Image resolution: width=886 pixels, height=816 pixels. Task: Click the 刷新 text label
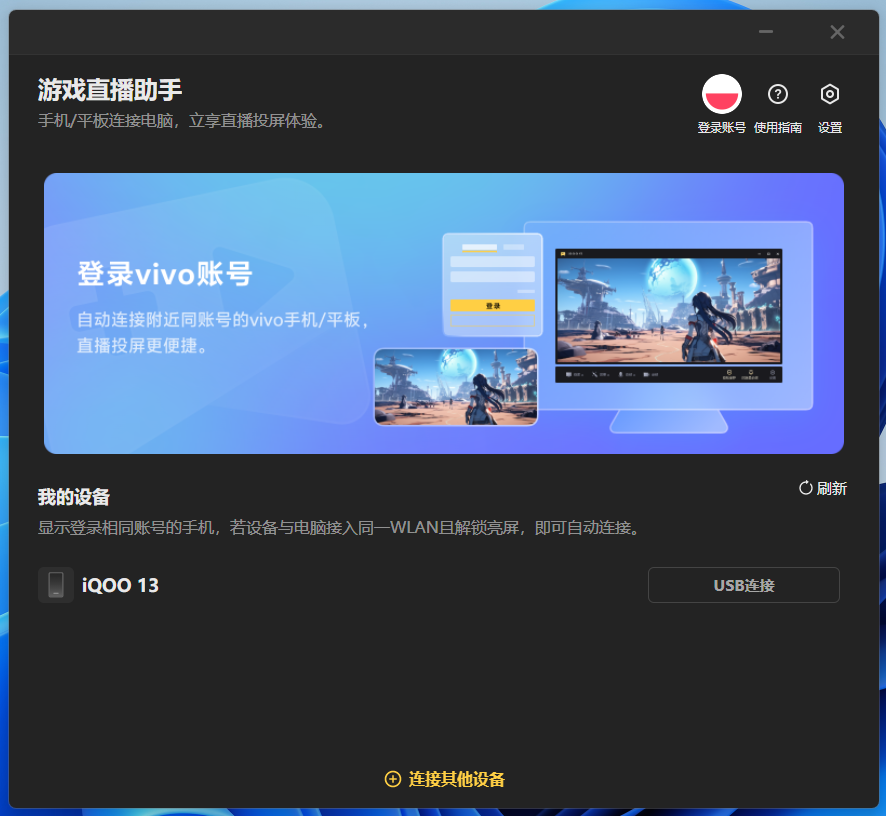(832, 488)
